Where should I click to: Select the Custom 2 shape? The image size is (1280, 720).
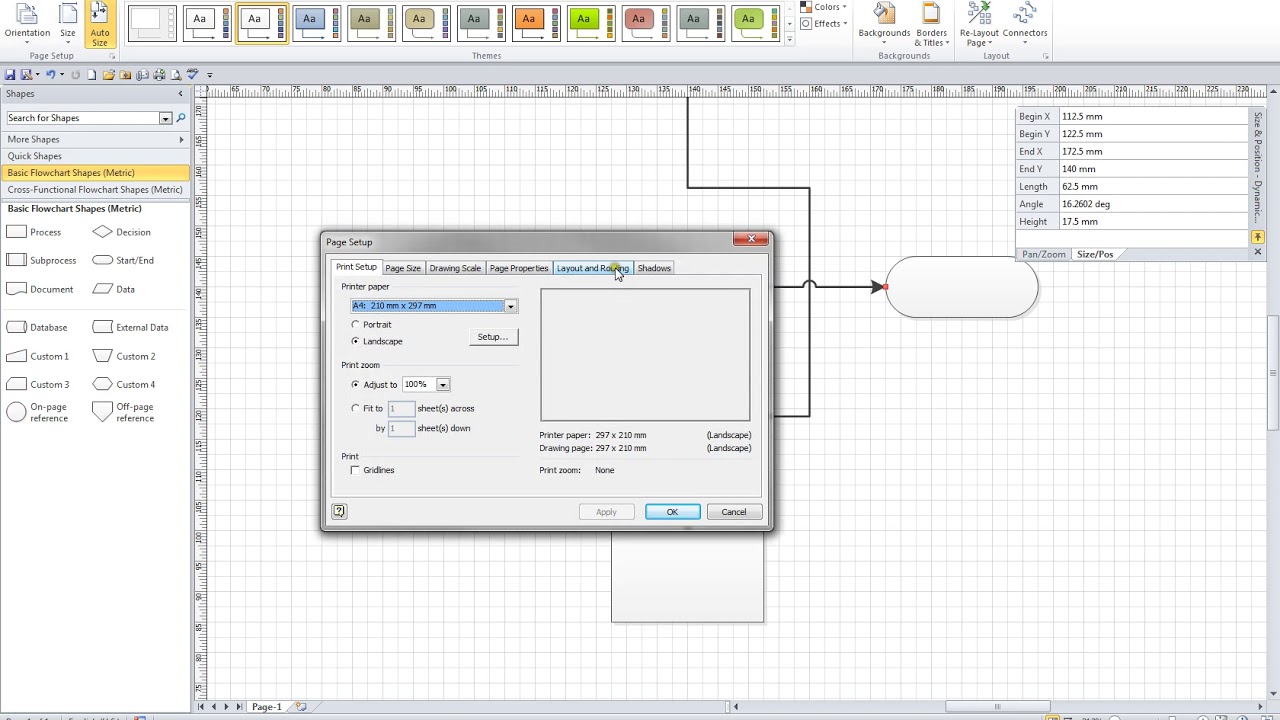click(x=124, y=356)
